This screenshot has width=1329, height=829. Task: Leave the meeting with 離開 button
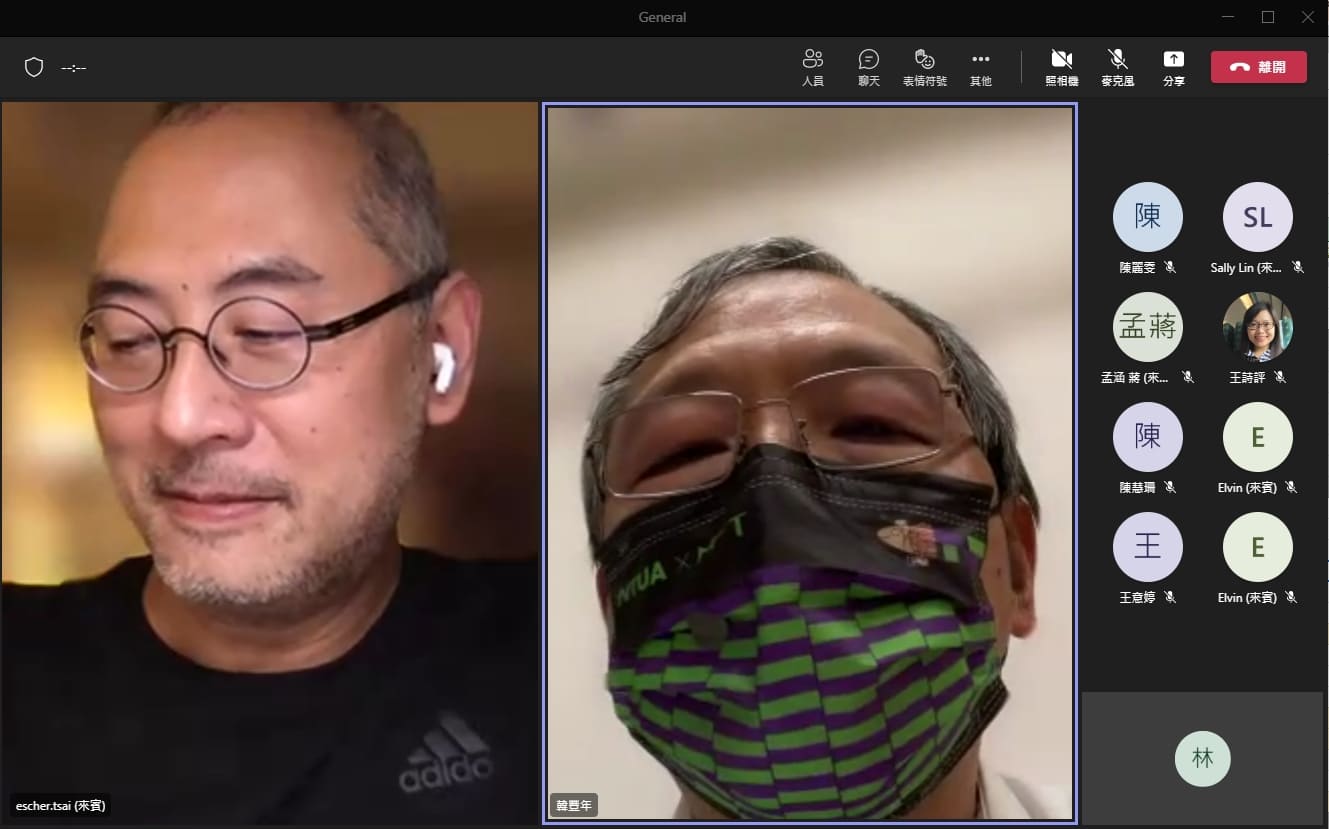1258,67
